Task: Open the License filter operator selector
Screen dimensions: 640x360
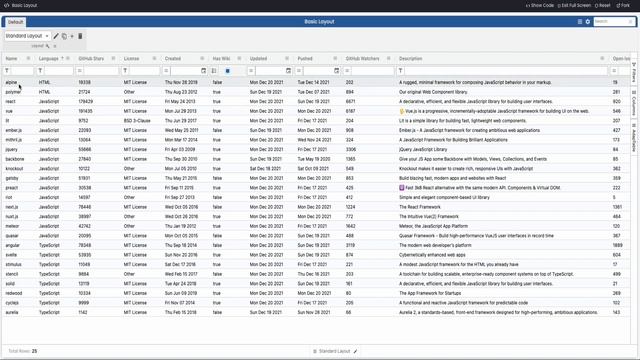Action: [x=125, y=71]
